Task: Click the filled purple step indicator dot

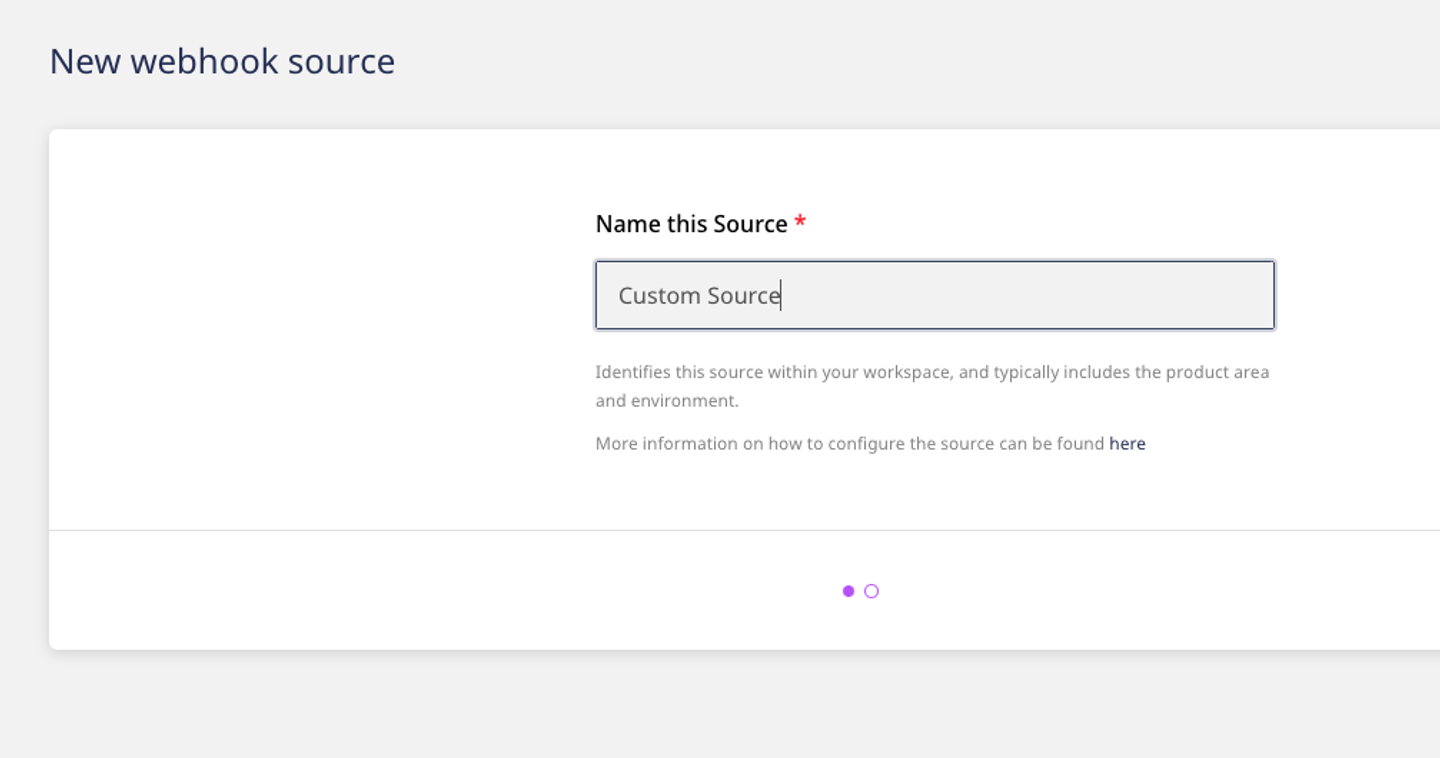Action: coord(849,591)
